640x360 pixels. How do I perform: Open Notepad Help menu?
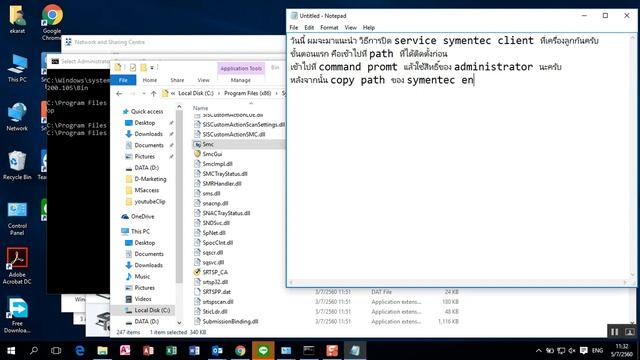(x=369, y=27)
